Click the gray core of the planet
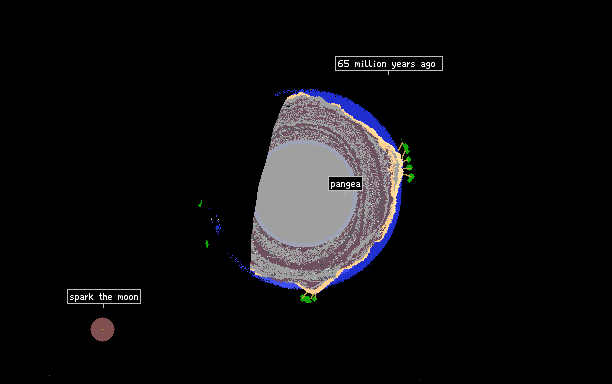This screenshot has height=384, width=612. coord(305,194)
